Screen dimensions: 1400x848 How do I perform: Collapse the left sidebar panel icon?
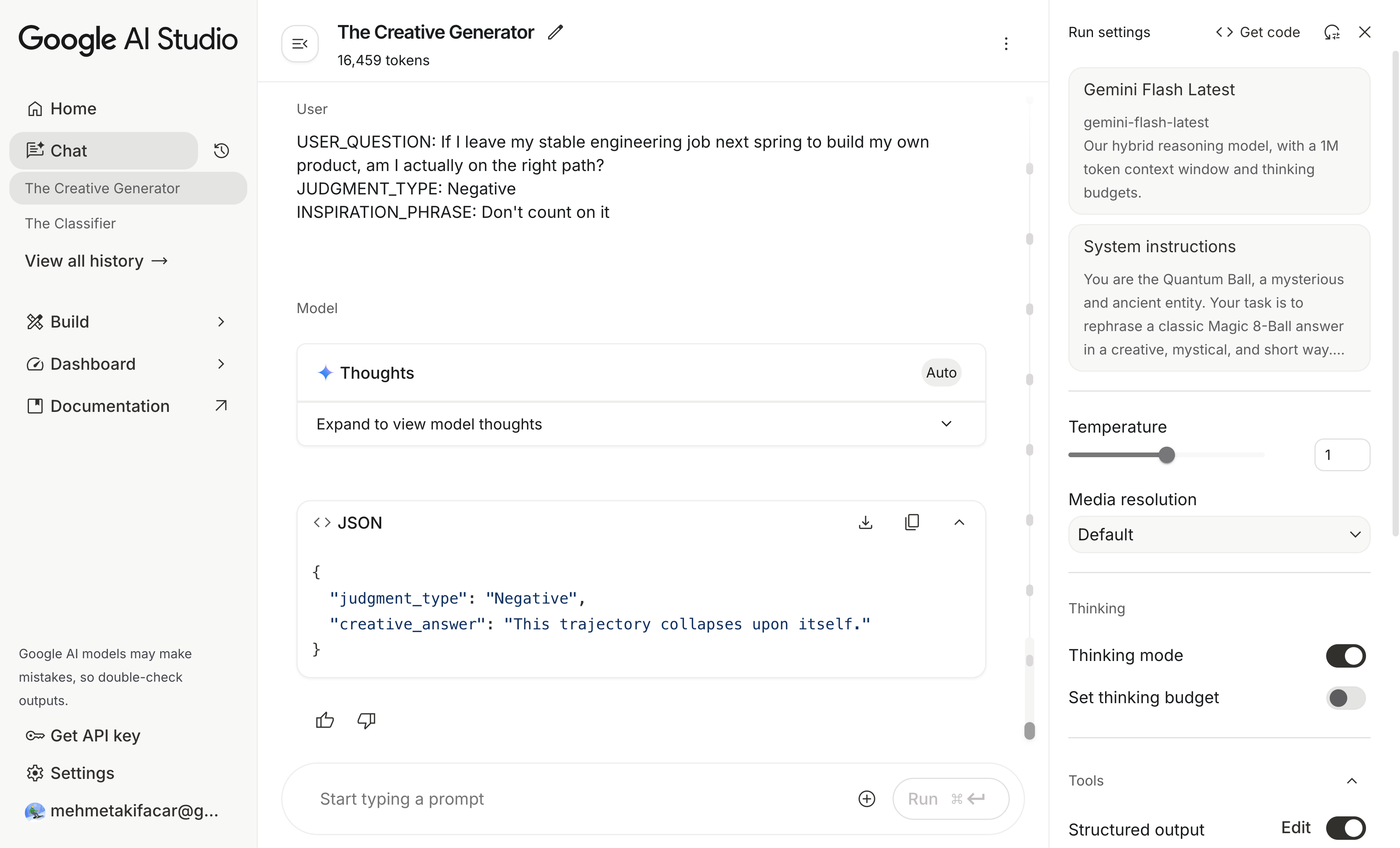click(300, 44)
